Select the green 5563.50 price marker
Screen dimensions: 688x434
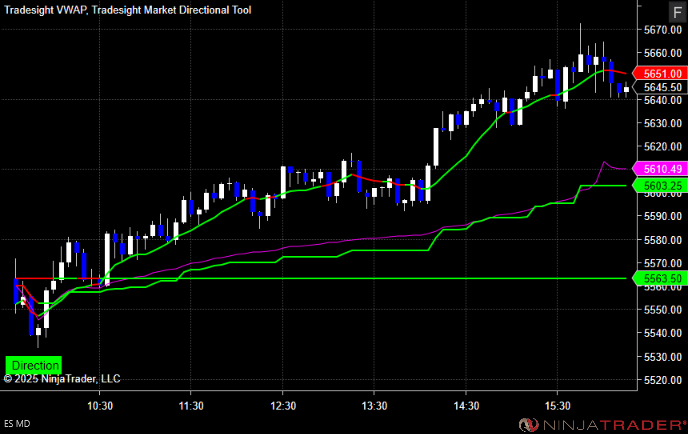coord(659,278)
